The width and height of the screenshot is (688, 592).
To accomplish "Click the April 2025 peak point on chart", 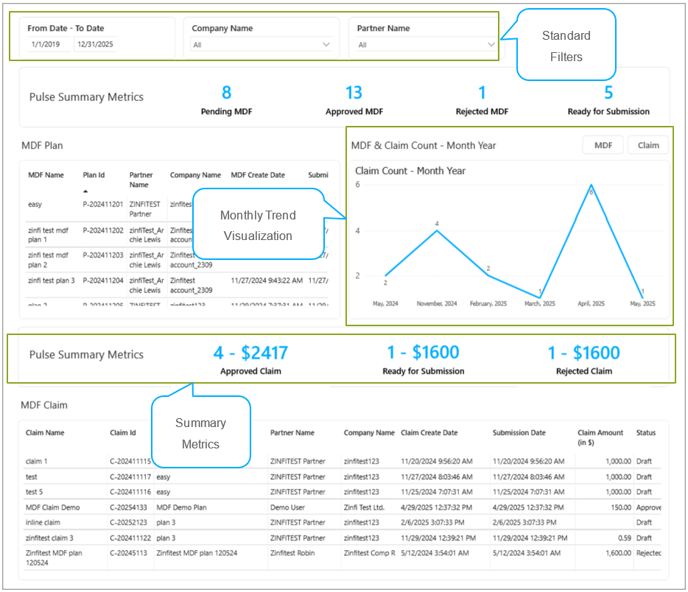I will pyautogui.click(x=592, y=186).
